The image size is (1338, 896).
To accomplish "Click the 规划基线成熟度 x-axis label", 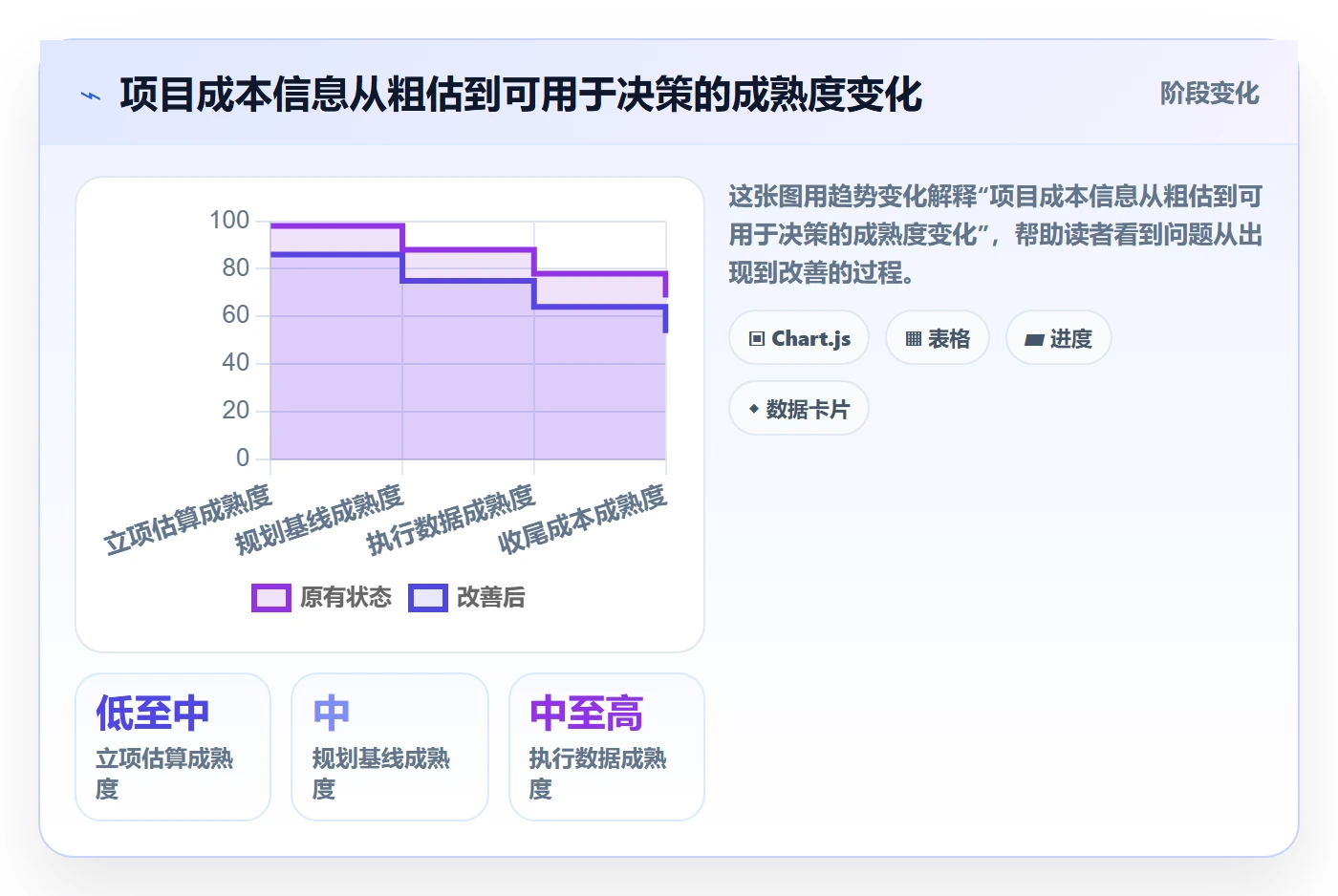I will pos(320,520).
